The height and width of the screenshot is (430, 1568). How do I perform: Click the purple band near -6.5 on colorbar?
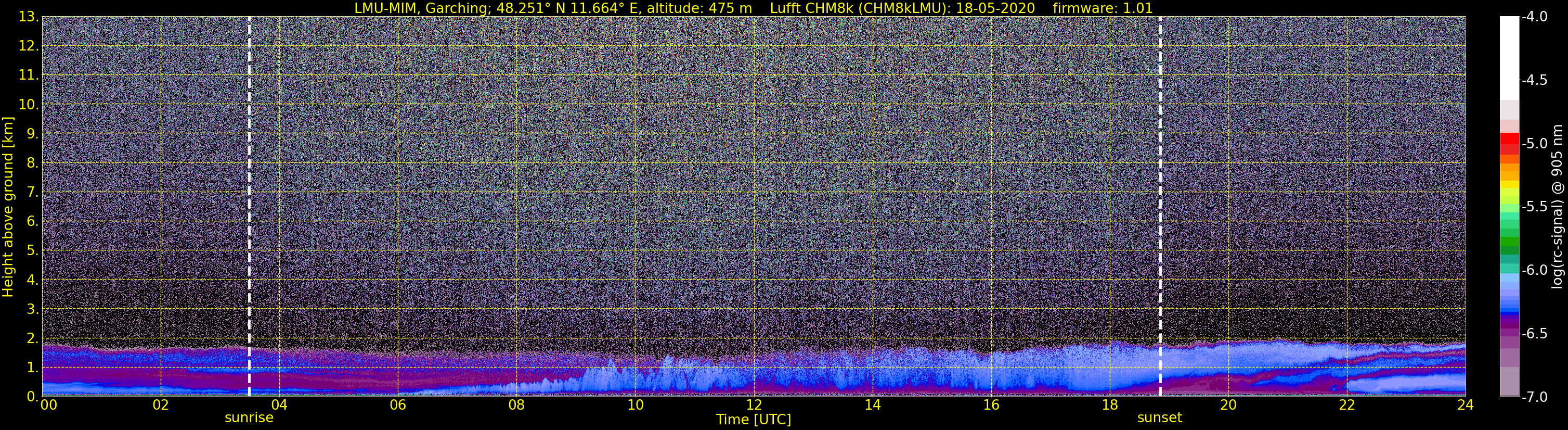[1509, 333]
